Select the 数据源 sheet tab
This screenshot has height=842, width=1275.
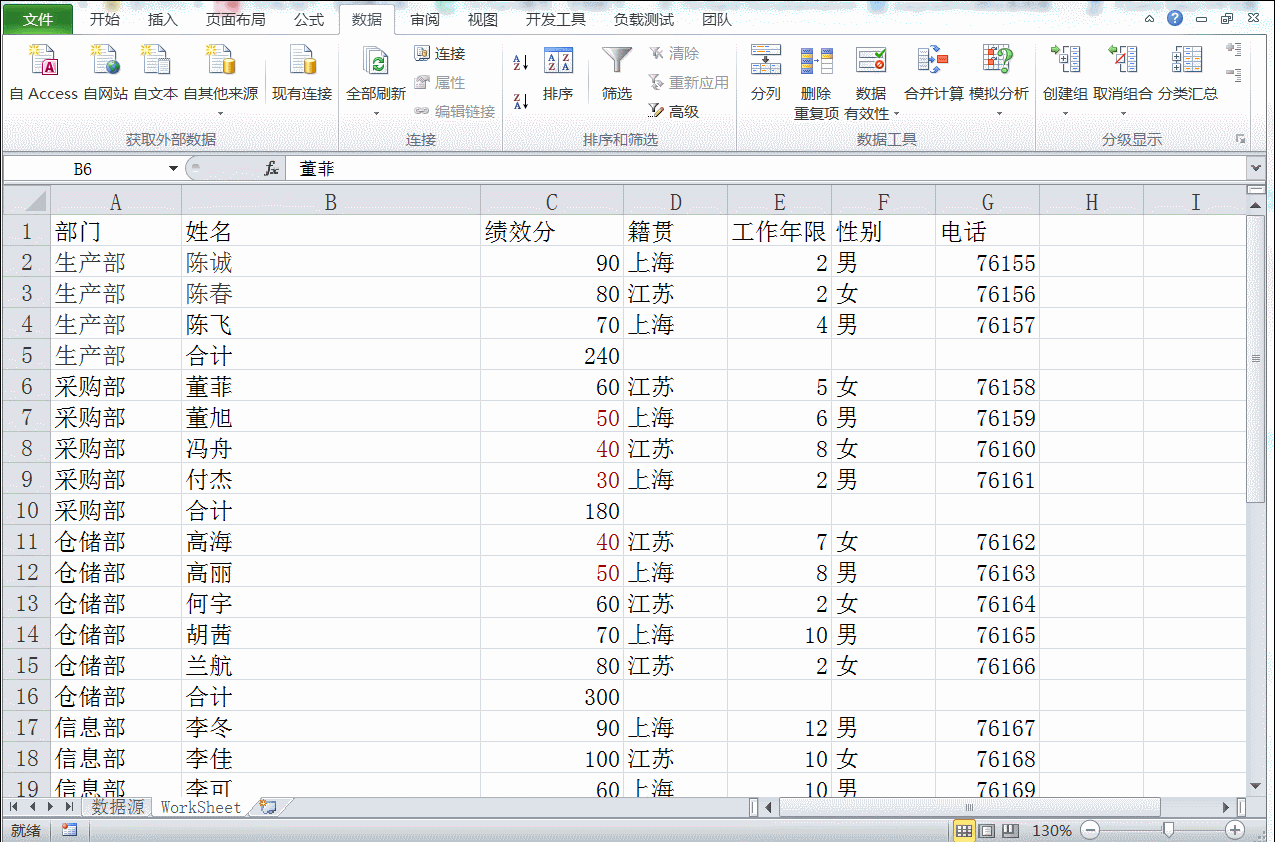pos(117,806)
